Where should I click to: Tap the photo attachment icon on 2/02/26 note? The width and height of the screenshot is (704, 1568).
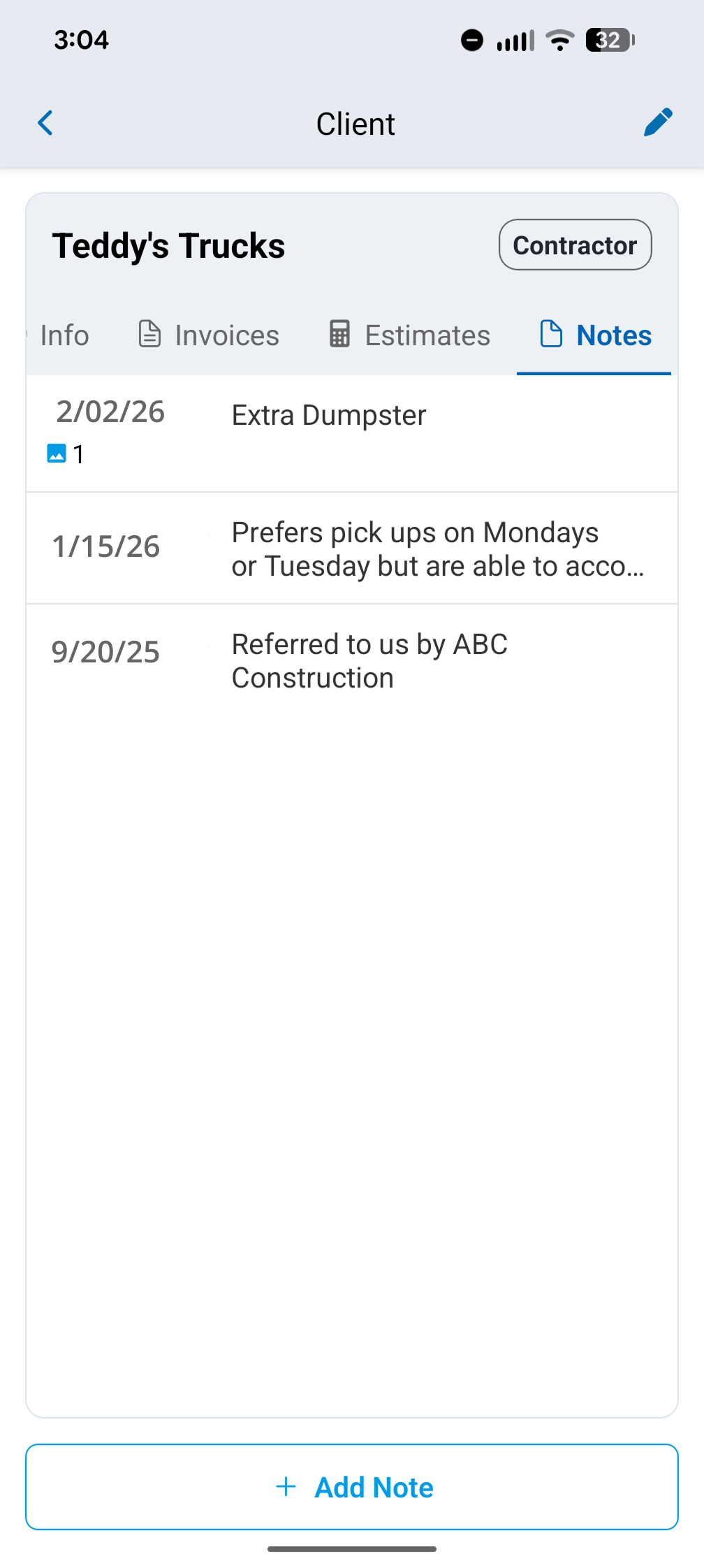(57, 453)
